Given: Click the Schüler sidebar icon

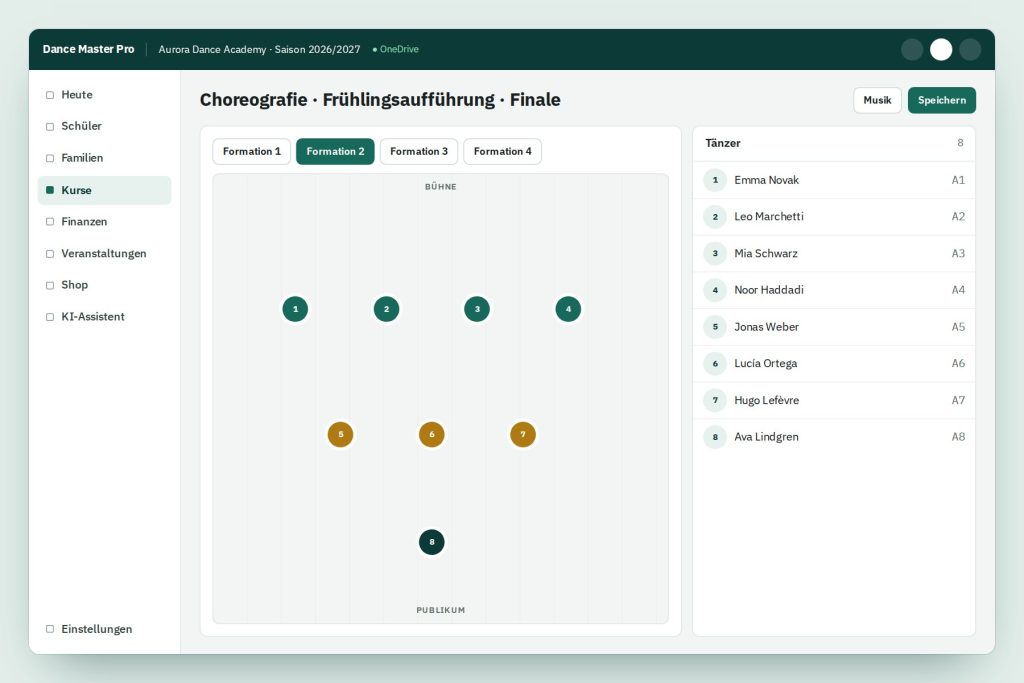Looking at the screenshot, I should click(50, 127).
